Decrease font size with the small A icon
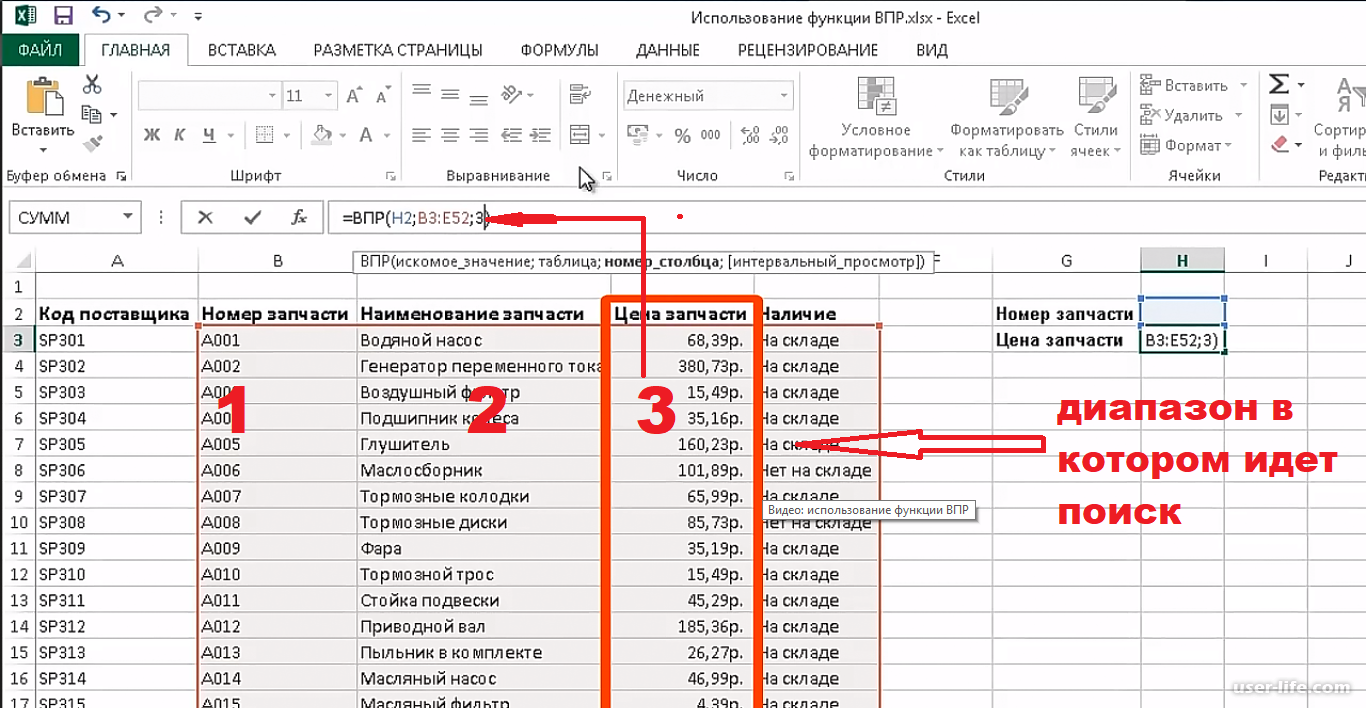 point(383,96)
